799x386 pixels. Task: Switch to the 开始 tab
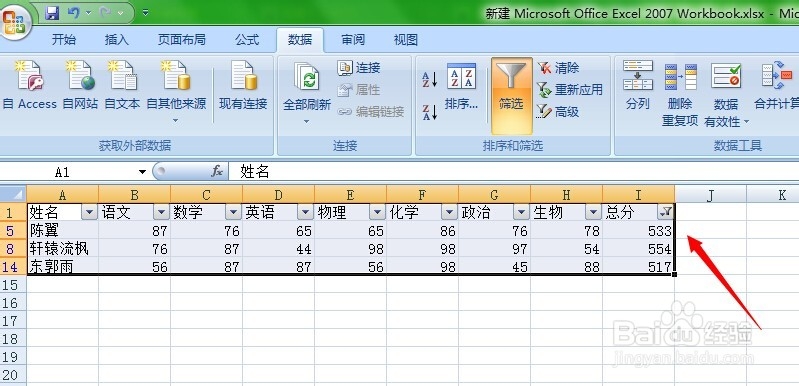pyautogui.click(x=64, y=40)
